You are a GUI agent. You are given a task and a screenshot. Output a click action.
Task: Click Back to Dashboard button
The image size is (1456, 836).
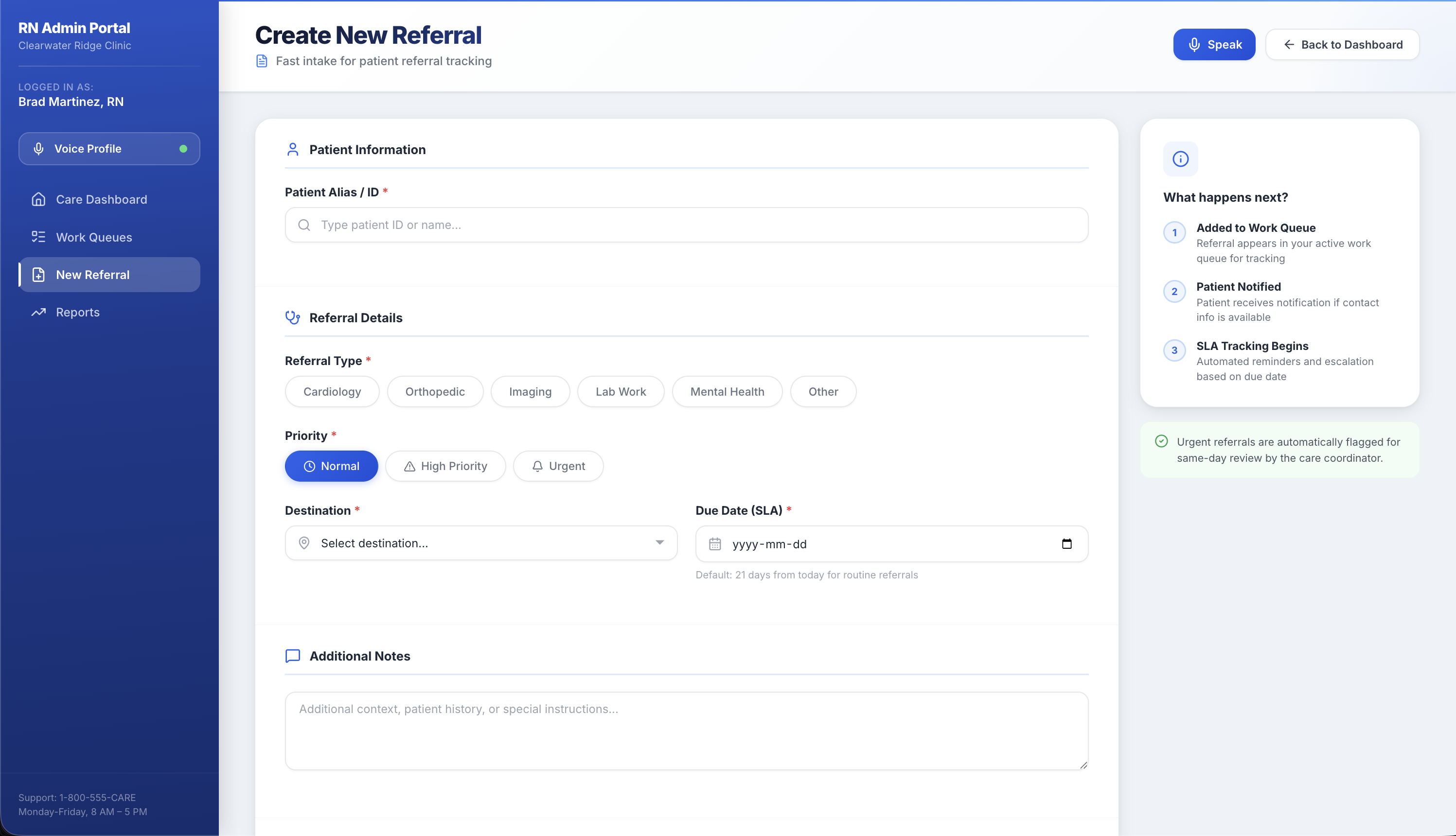[x=1342, y=45]
